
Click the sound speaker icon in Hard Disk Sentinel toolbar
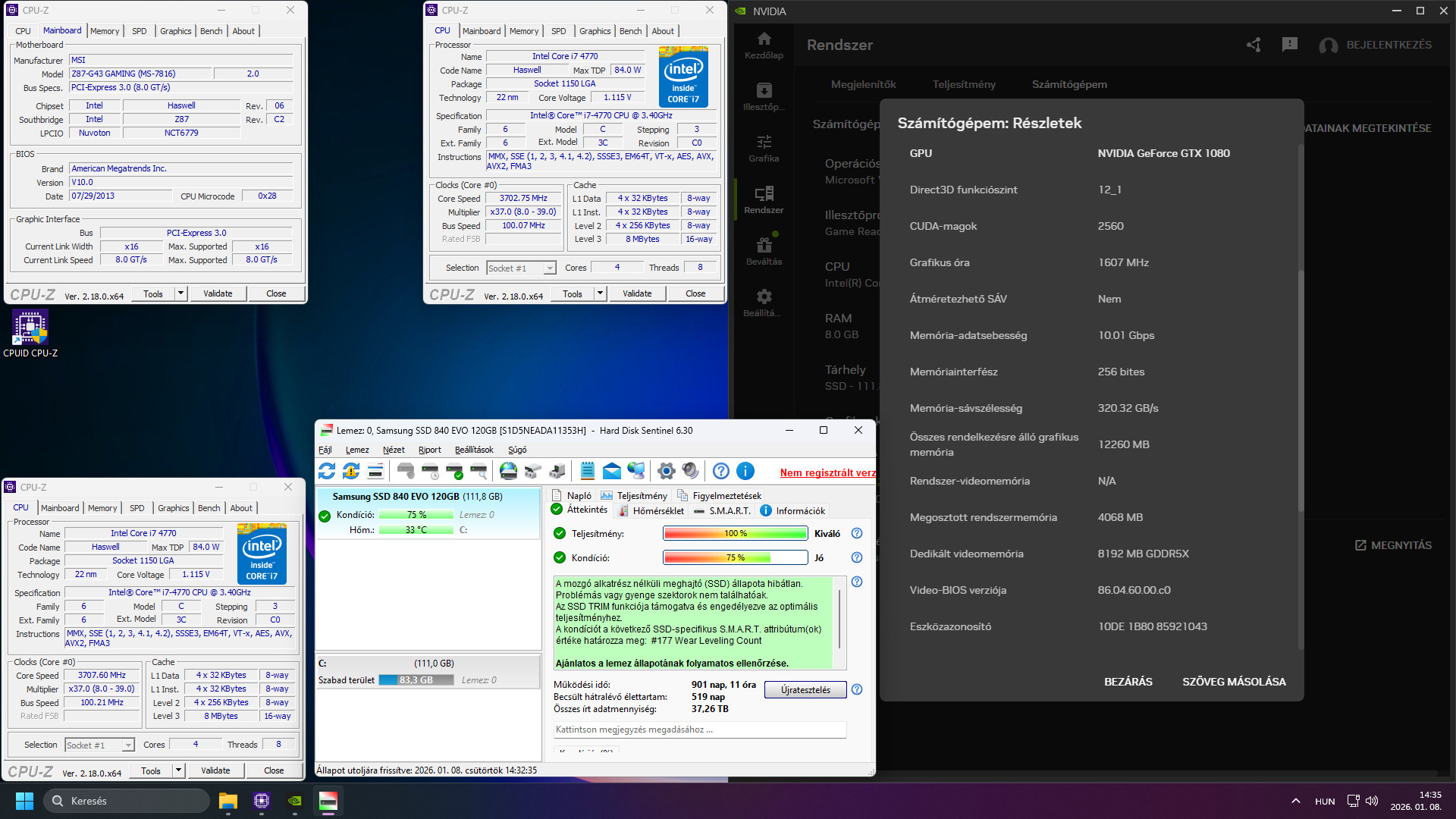point(690,471)
